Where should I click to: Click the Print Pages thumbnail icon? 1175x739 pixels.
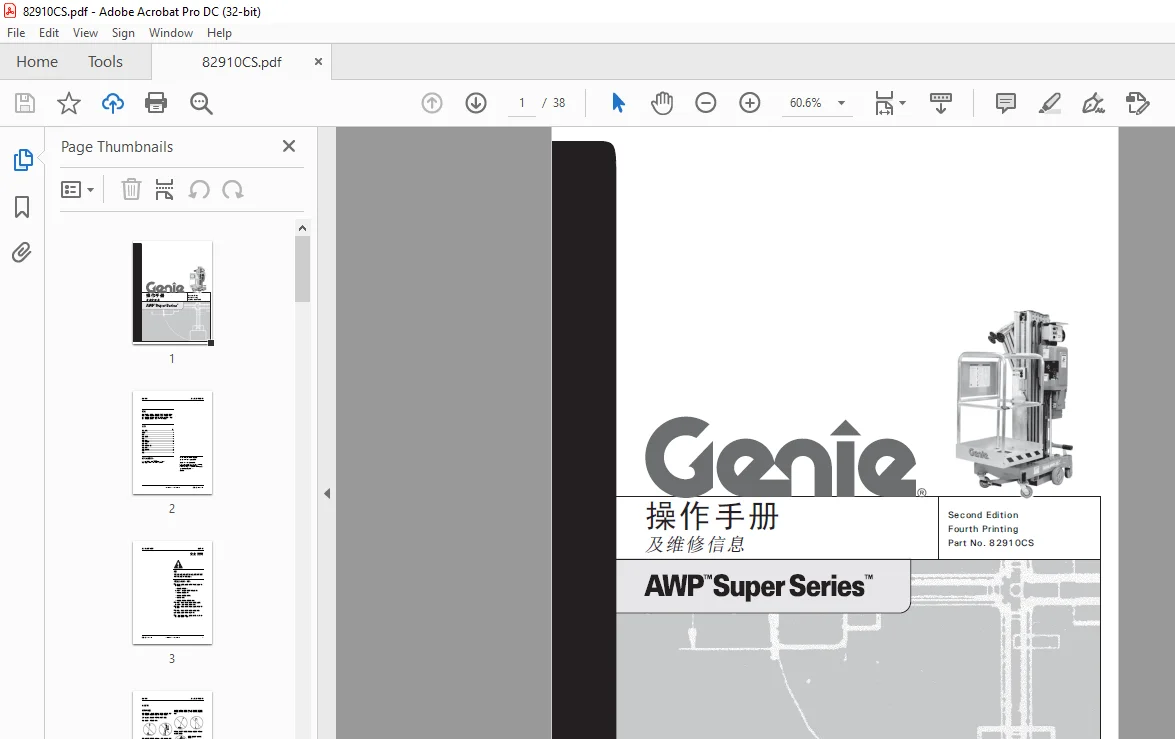click(164, 190)
